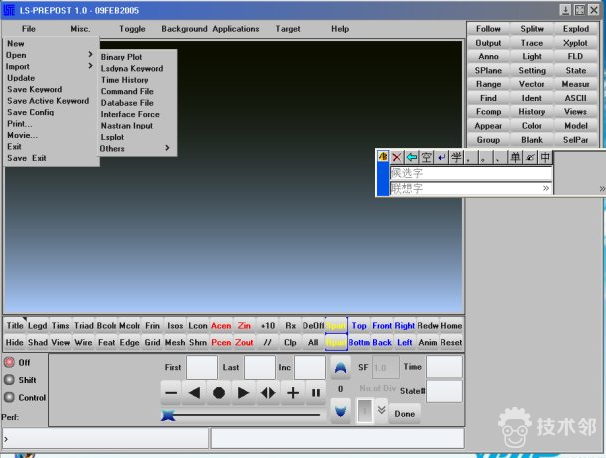
Task: Click the Fcomp button in right panel
Action: (488, 112)
